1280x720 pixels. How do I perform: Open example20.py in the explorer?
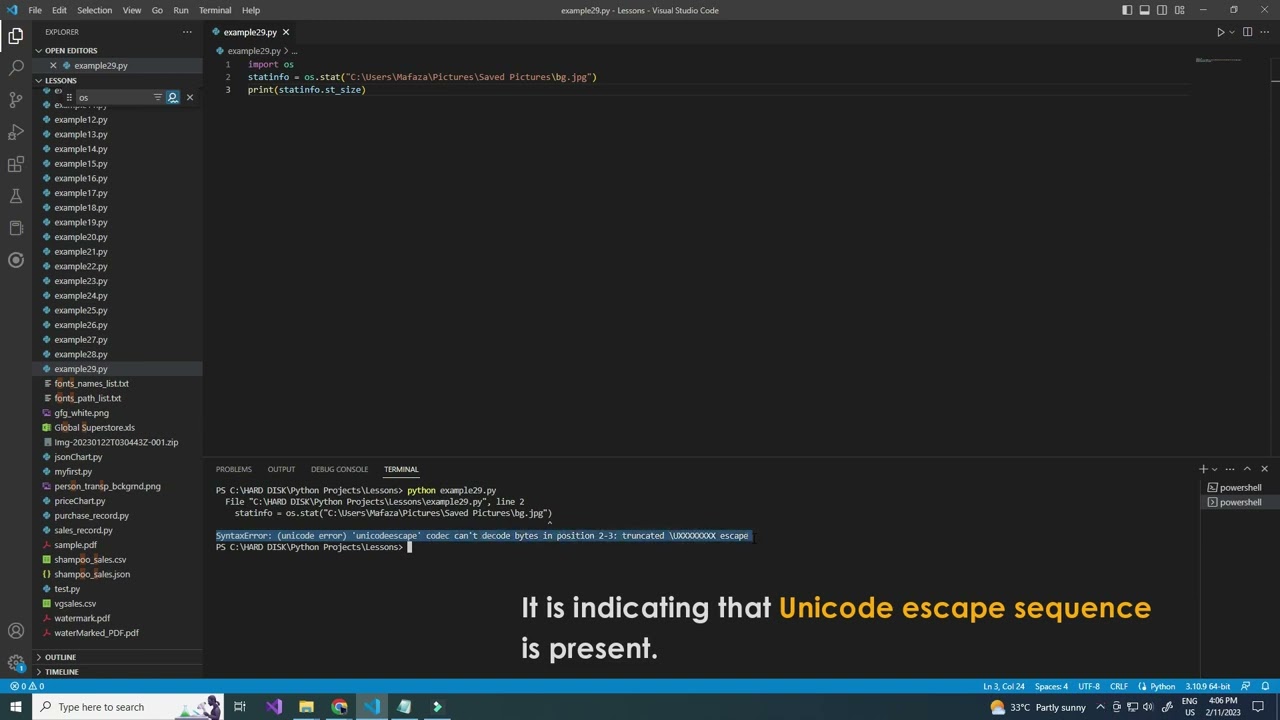(81, 237)
